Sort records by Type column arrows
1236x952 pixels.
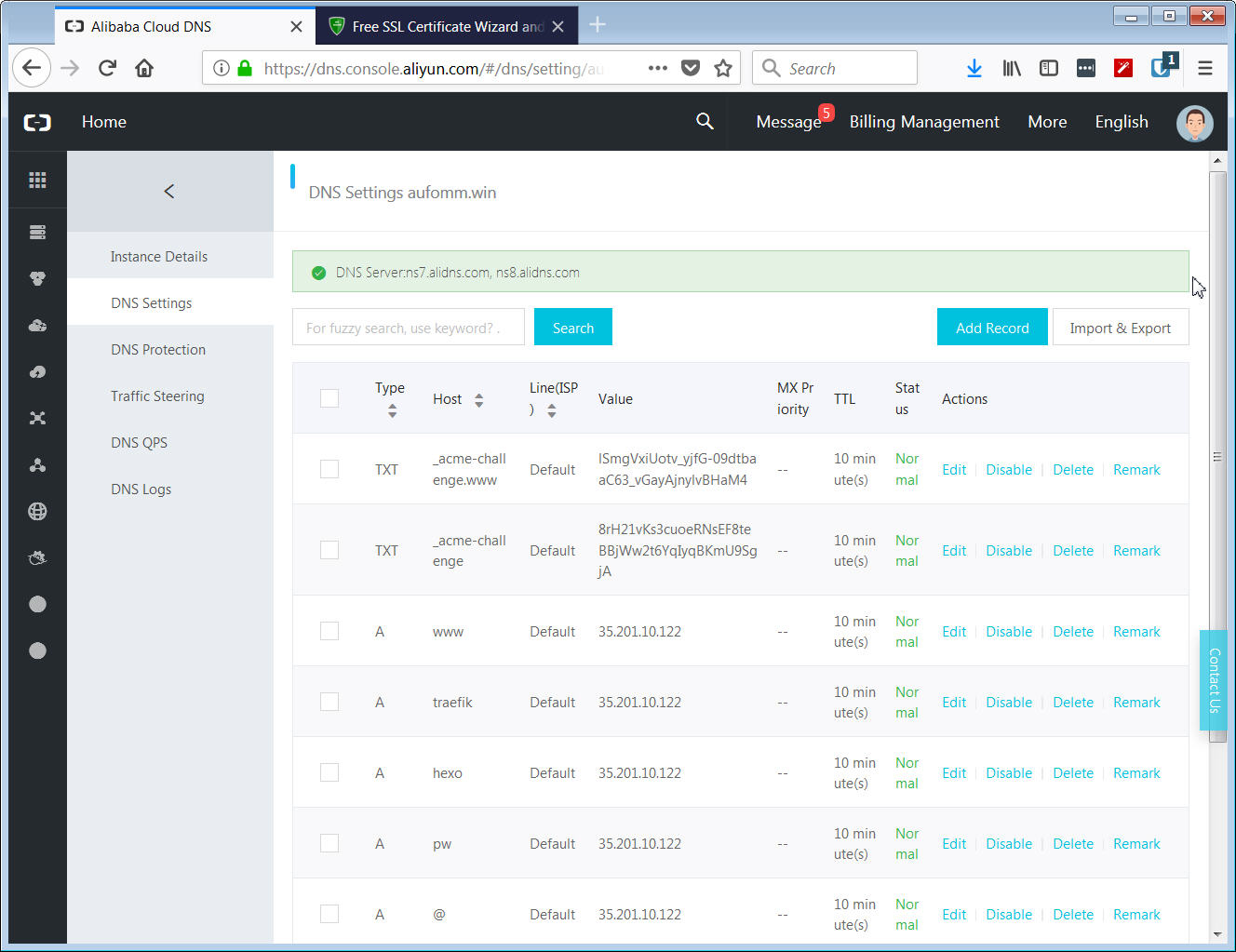coord(392,410)
